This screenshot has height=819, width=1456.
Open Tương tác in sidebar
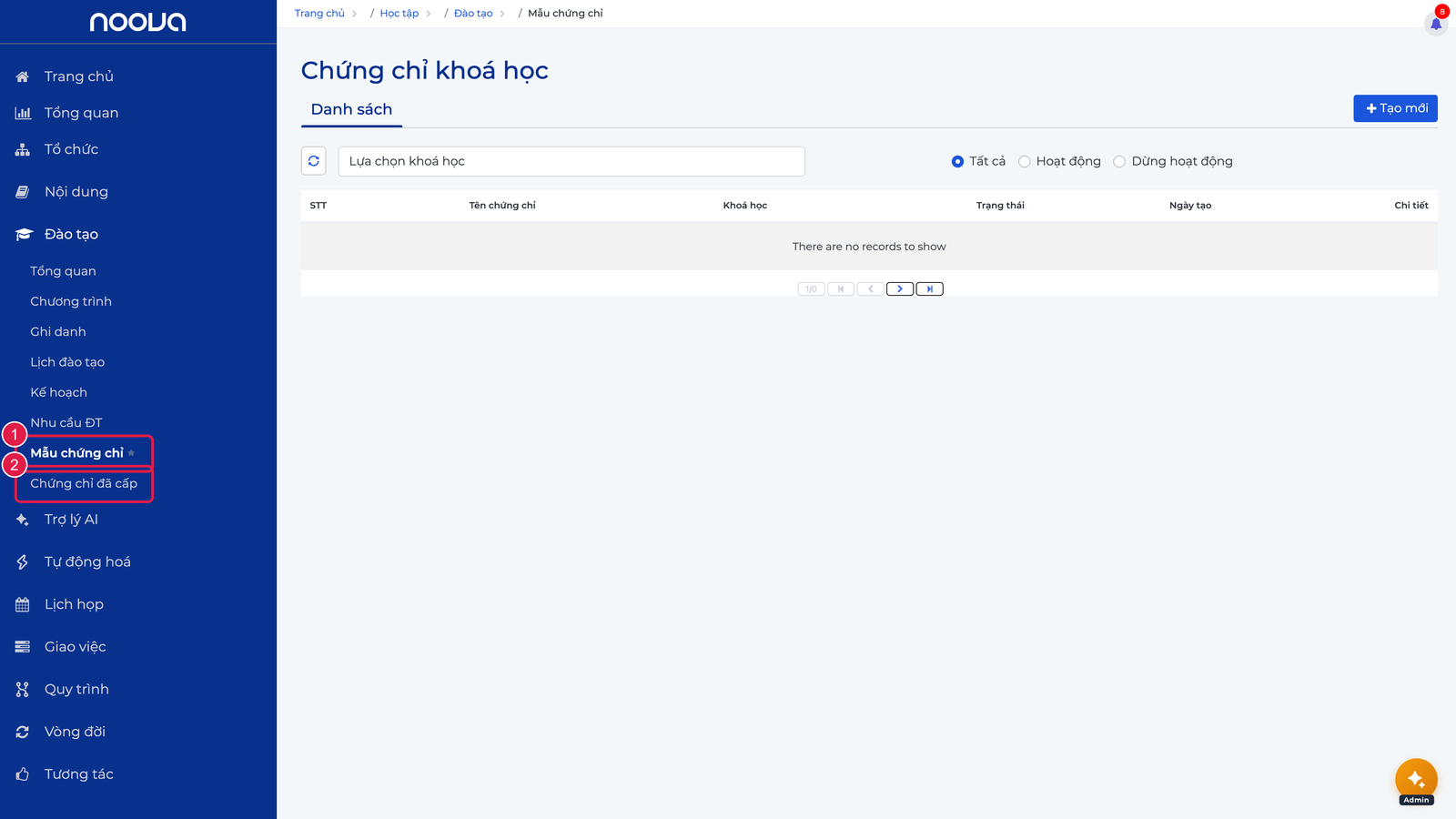[x=79, y=774]
